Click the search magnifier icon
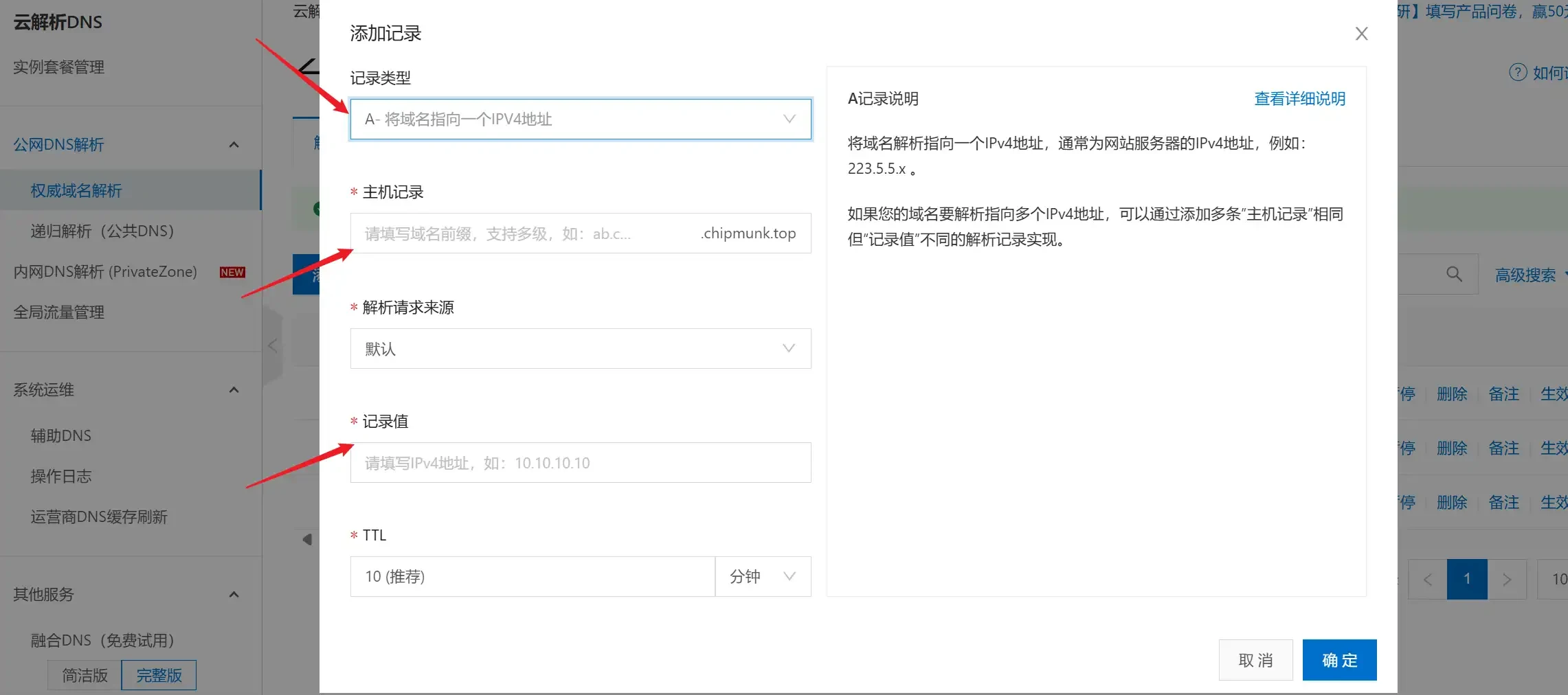This screenshot has width=1568, height=695. coord(1453,274)
